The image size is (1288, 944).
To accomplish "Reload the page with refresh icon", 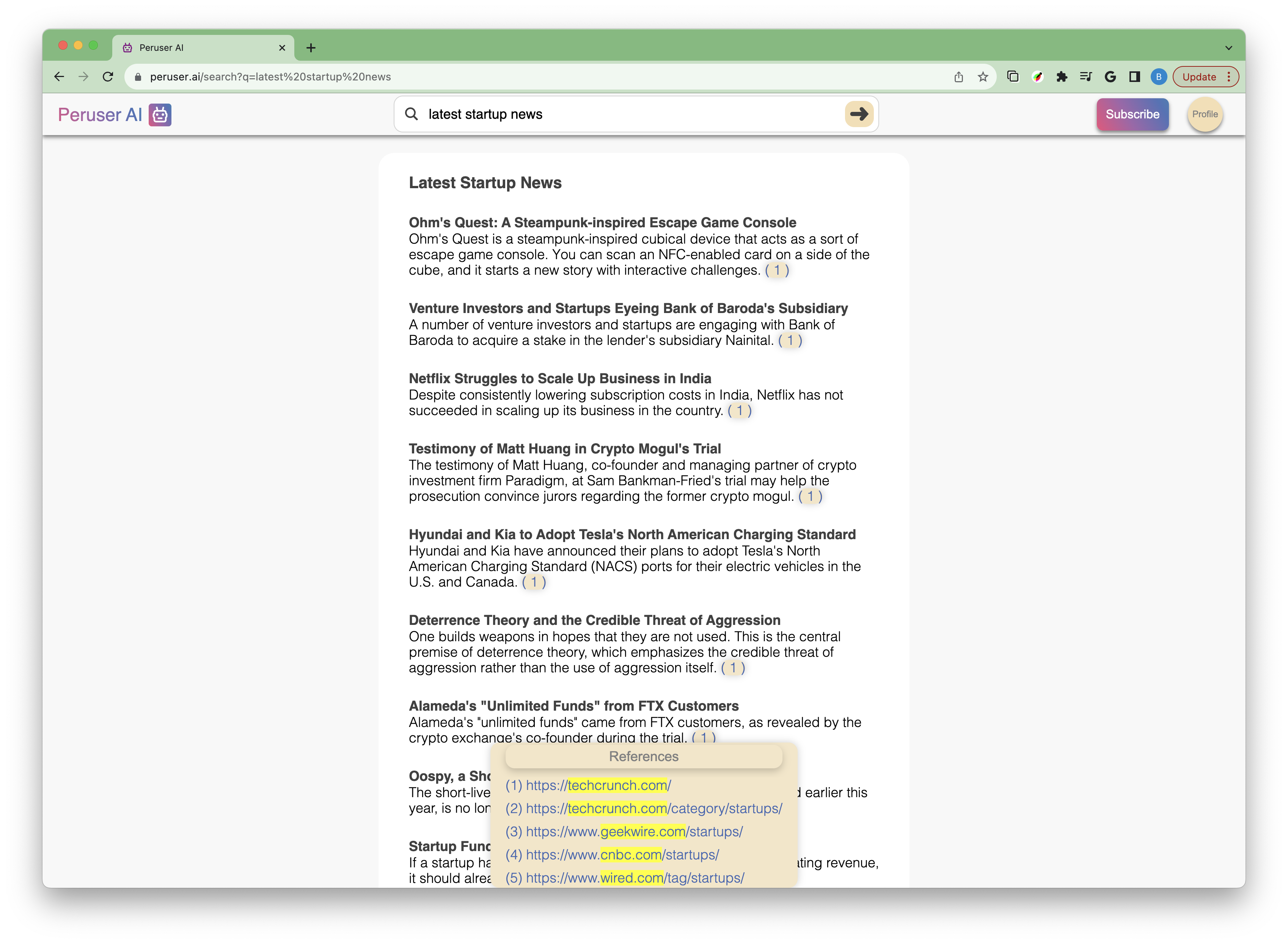I will coord(108,77).
